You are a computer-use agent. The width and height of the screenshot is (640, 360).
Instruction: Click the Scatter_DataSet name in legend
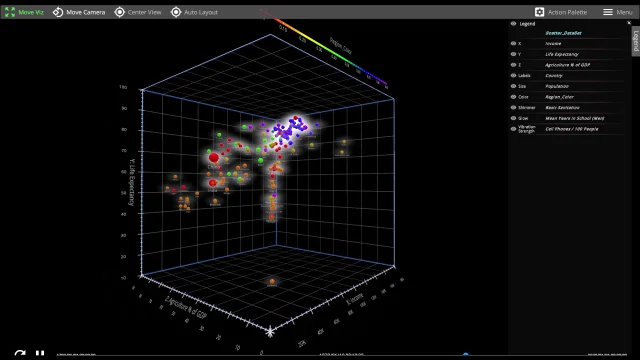click(x=563, y=33)
